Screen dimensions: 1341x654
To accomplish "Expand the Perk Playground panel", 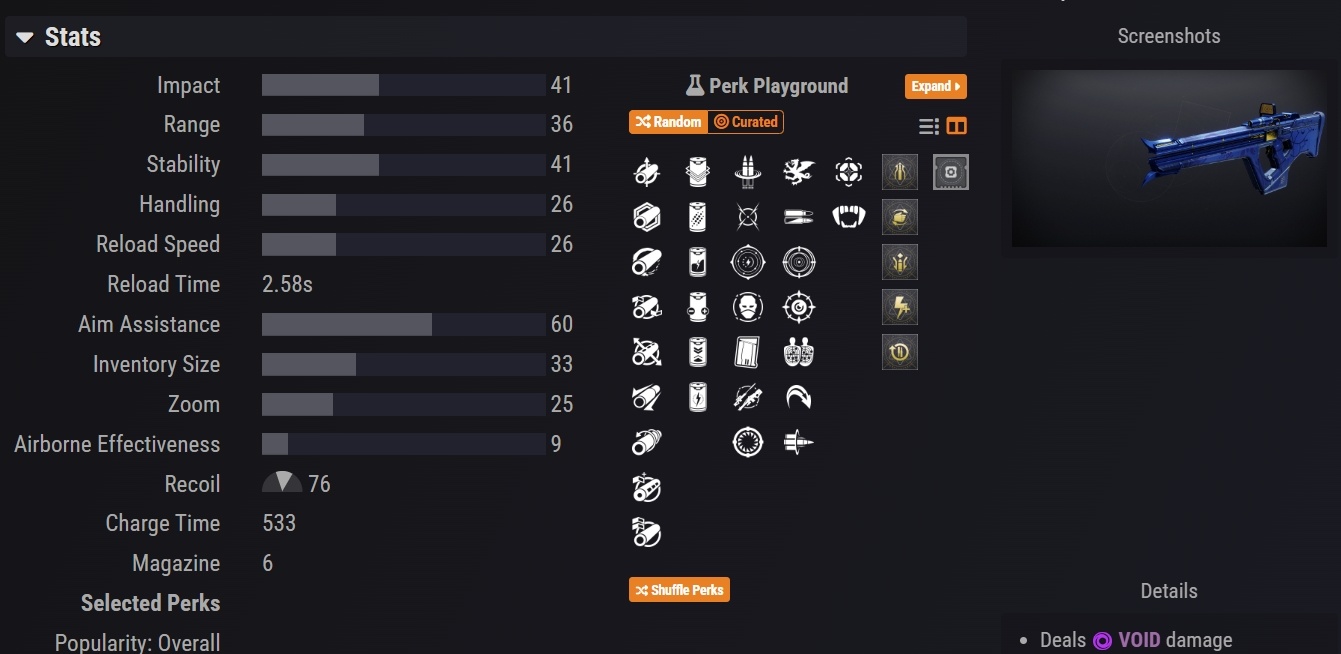I will point(935,86).
